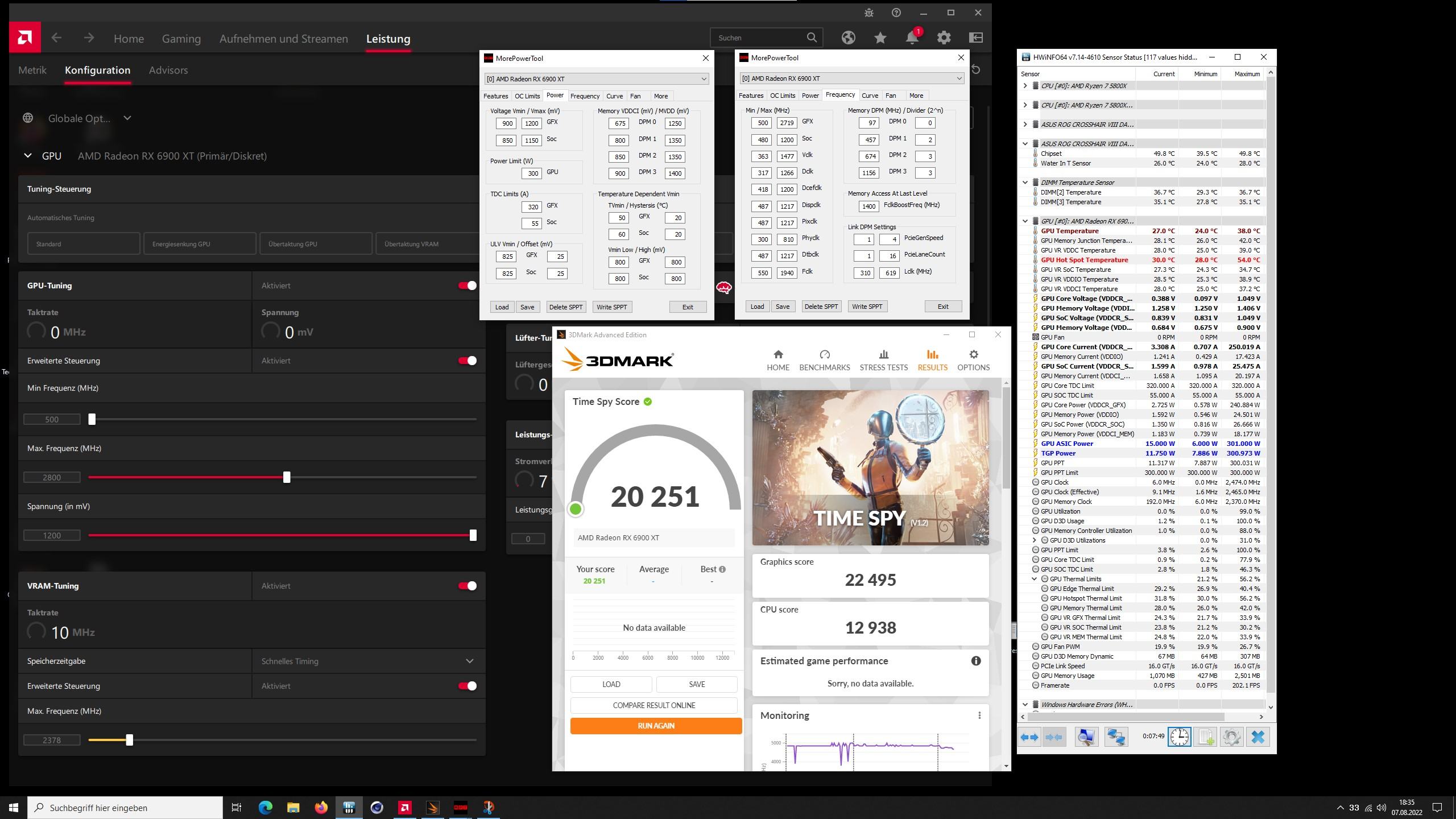Open 3DMark Home section icon
Screen dimensions: 1456x819
(x=778, y=361)
